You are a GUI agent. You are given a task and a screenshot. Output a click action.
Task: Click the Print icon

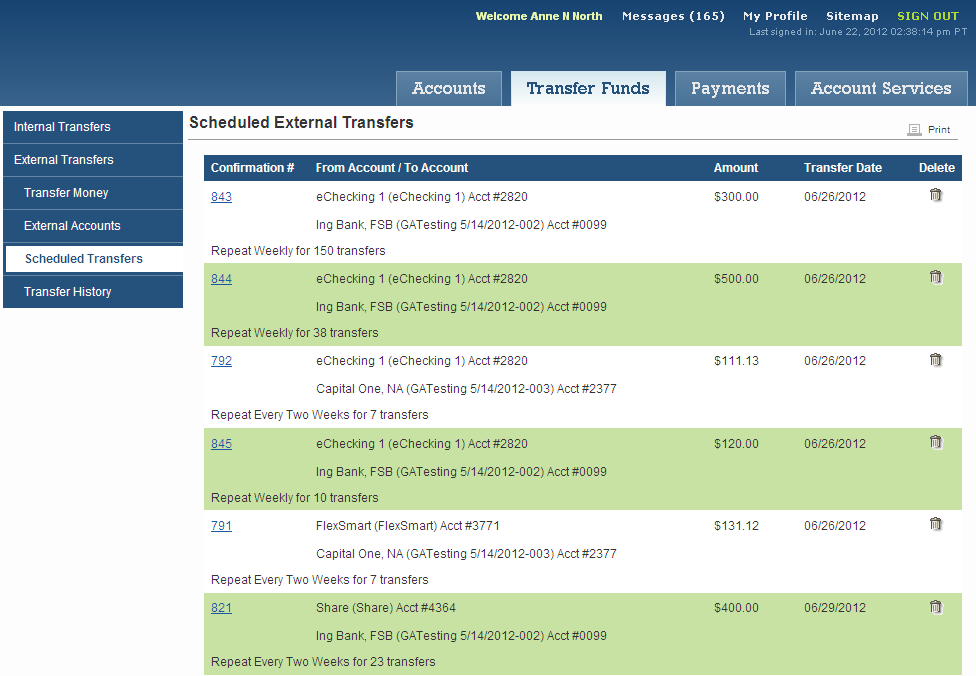914,130
